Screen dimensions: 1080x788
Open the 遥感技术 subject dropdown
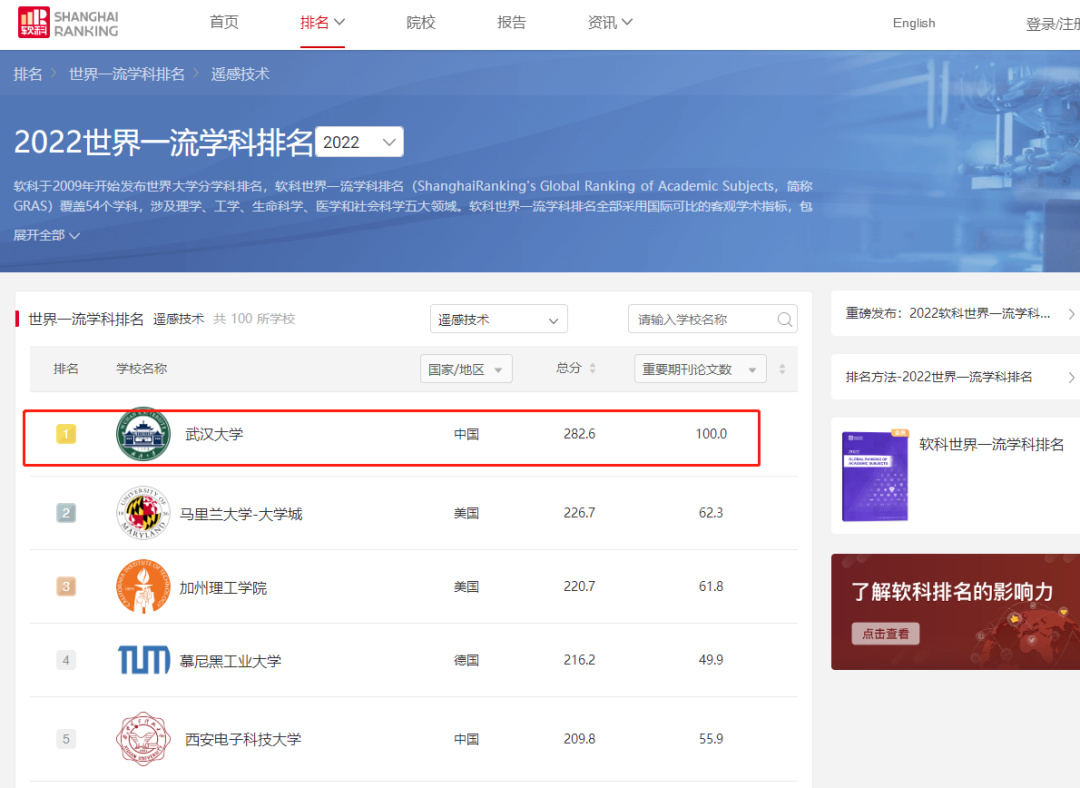point(499,320)
